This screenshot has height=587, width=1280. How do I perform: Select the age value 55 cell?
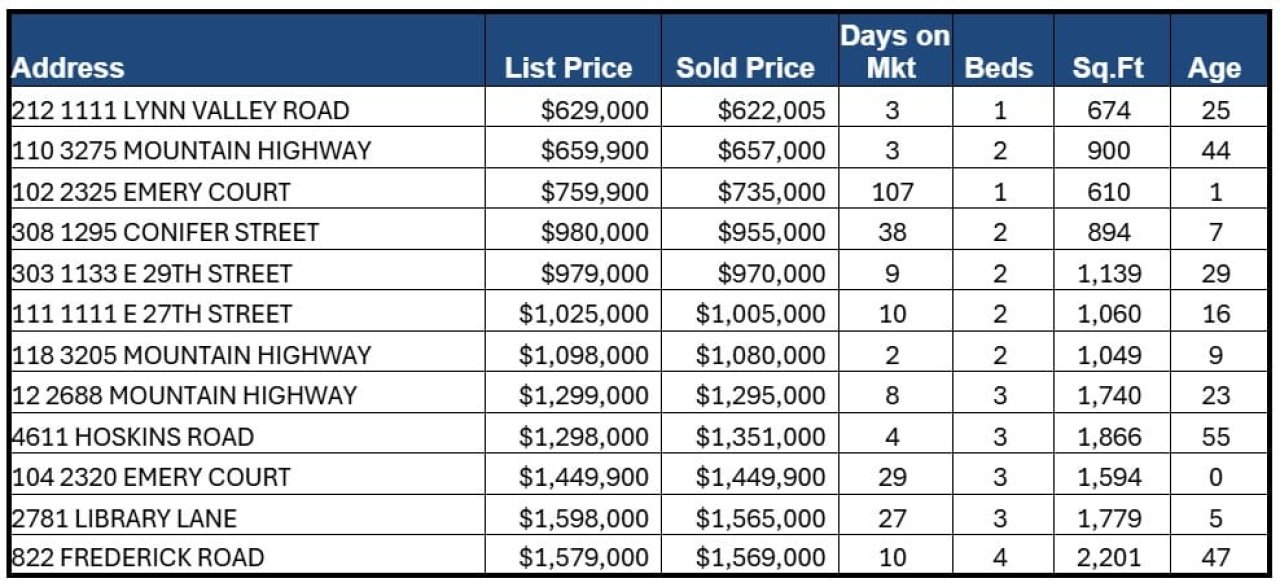tap(1215, 437)
